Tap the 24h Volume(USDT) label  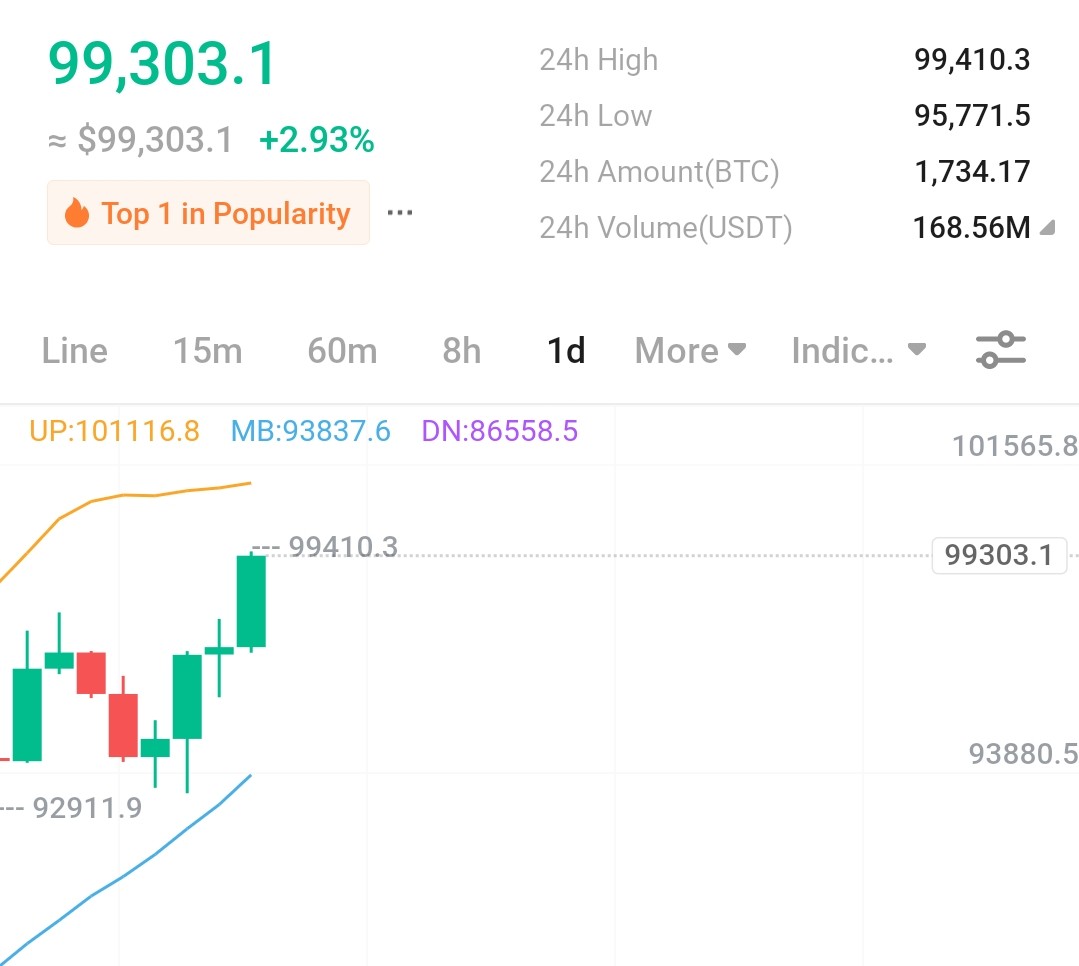tap(665, 228)
